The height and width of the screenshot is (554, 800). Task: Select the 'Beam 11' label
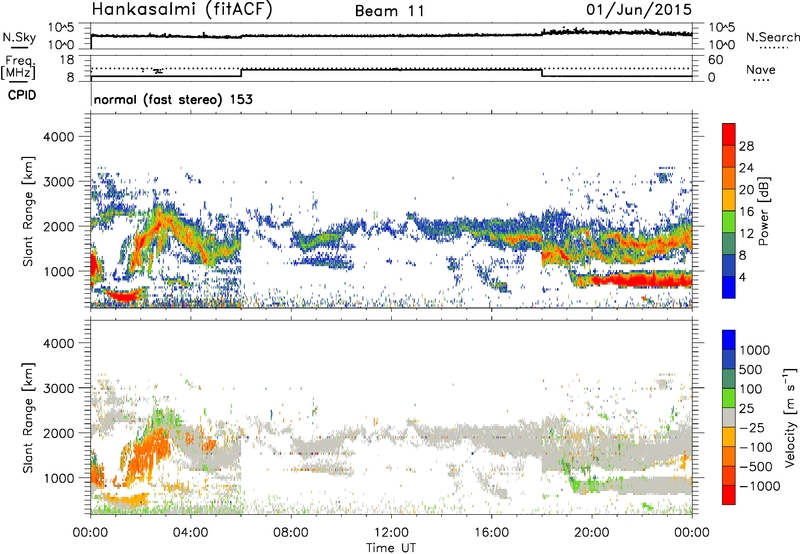tap(390, 11)
